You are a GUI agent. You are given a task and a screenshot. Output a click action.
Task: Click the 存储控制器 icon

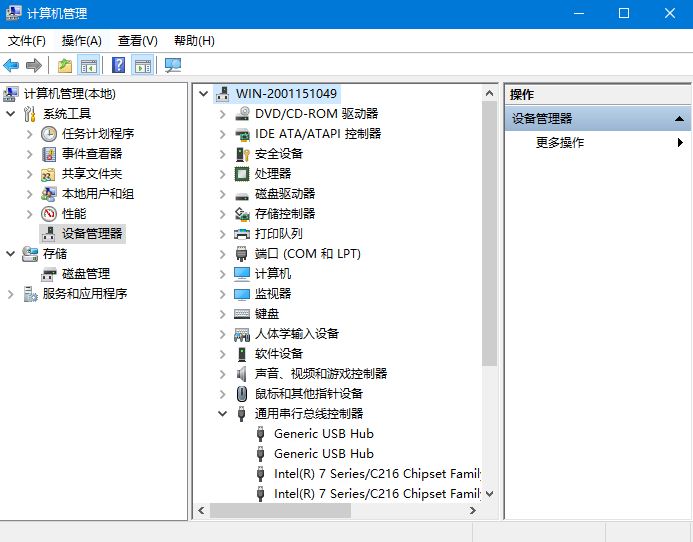tap(242, 214)
